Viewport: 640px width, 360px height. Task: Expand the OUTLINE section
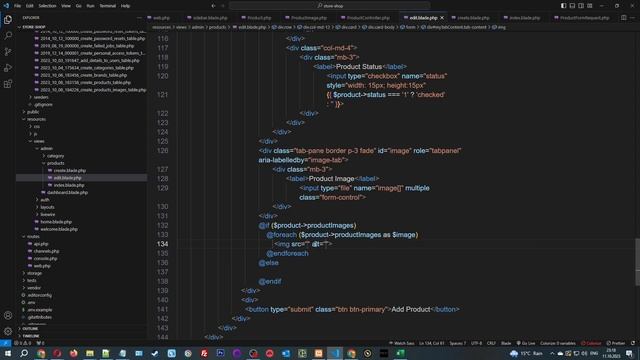30,329
